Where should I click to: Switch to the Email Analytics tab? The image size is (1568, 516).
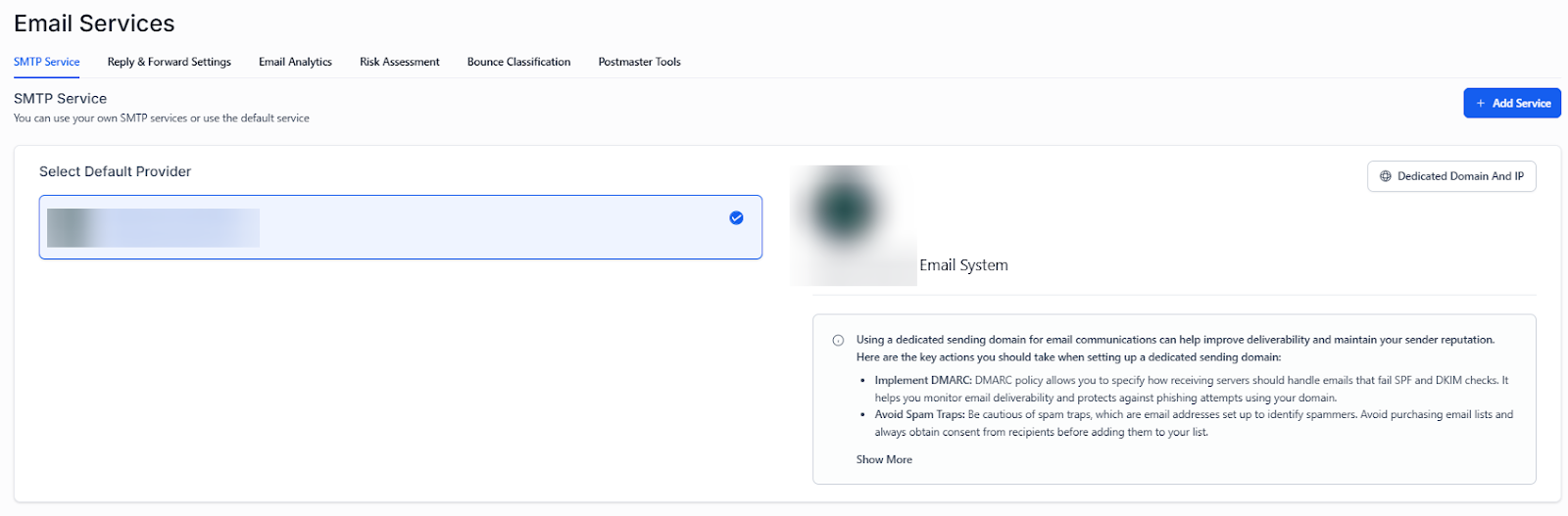(x=295, y=62)
